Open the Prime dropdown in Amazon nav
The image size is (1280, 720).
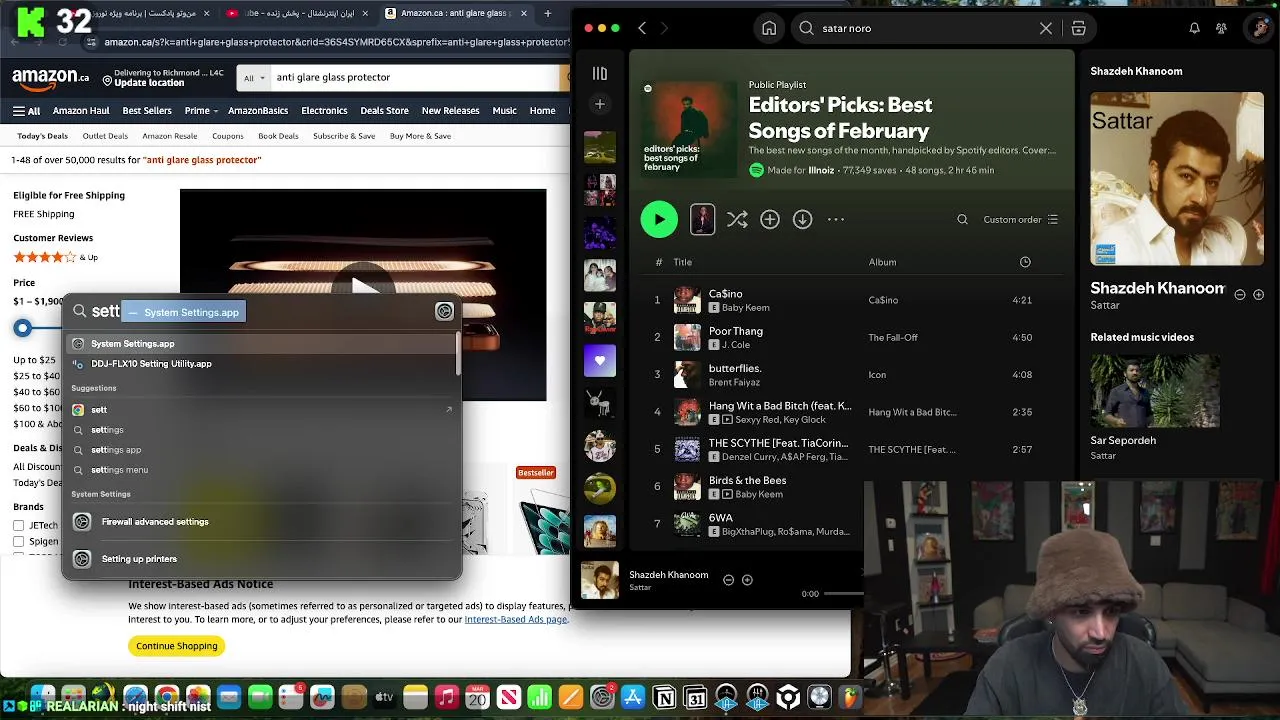200,111
